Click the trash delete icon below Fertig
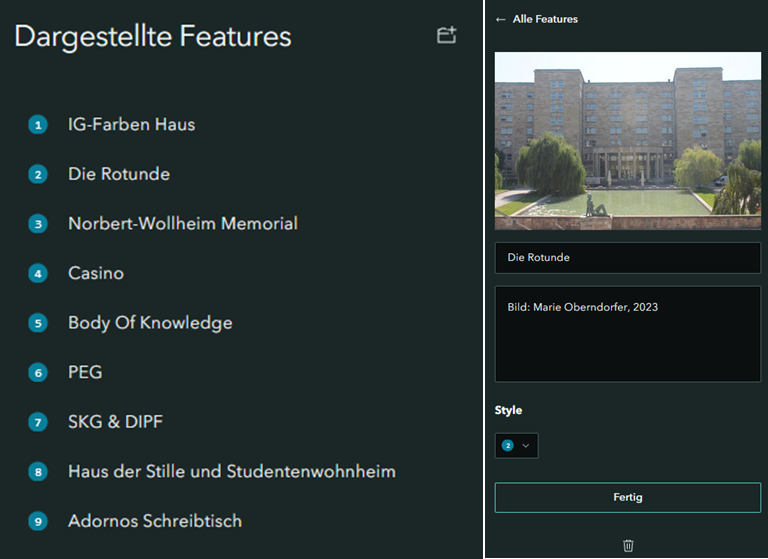Viewport: 768px width, 559px height. click(x=628, y=545)
